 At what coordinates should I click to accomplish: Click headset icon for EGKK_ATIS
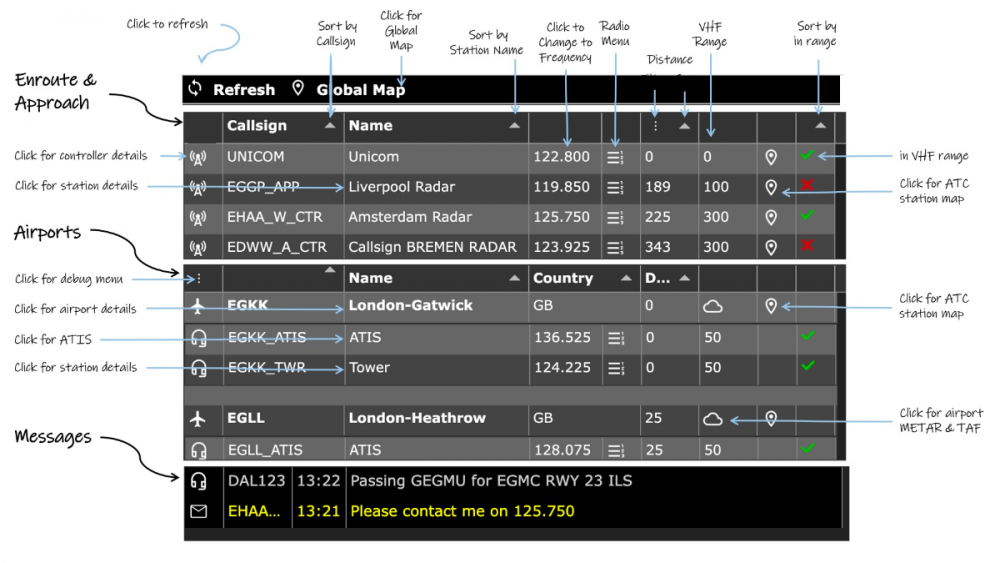pos(198,339)
